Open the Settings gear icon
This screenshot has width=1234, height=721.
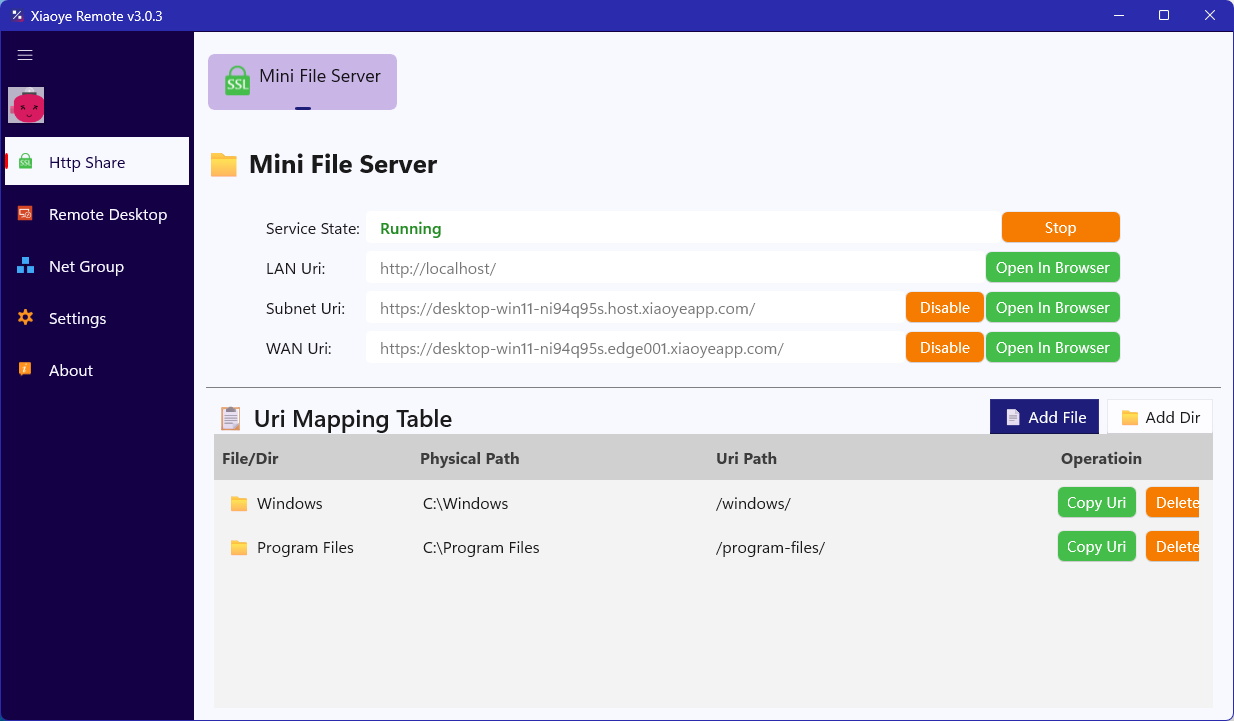tap(26, 318)
